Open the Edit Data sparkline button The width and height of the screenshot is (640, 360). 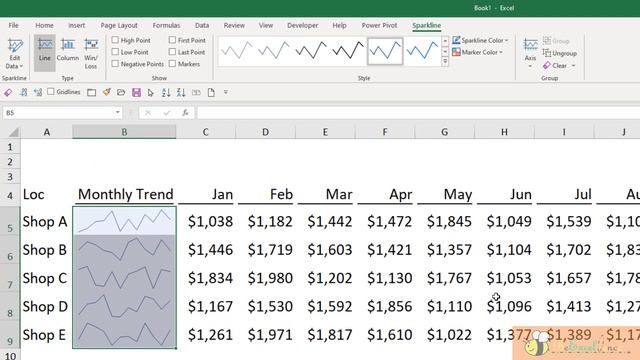pyautogui.click(x=15, y=53)
